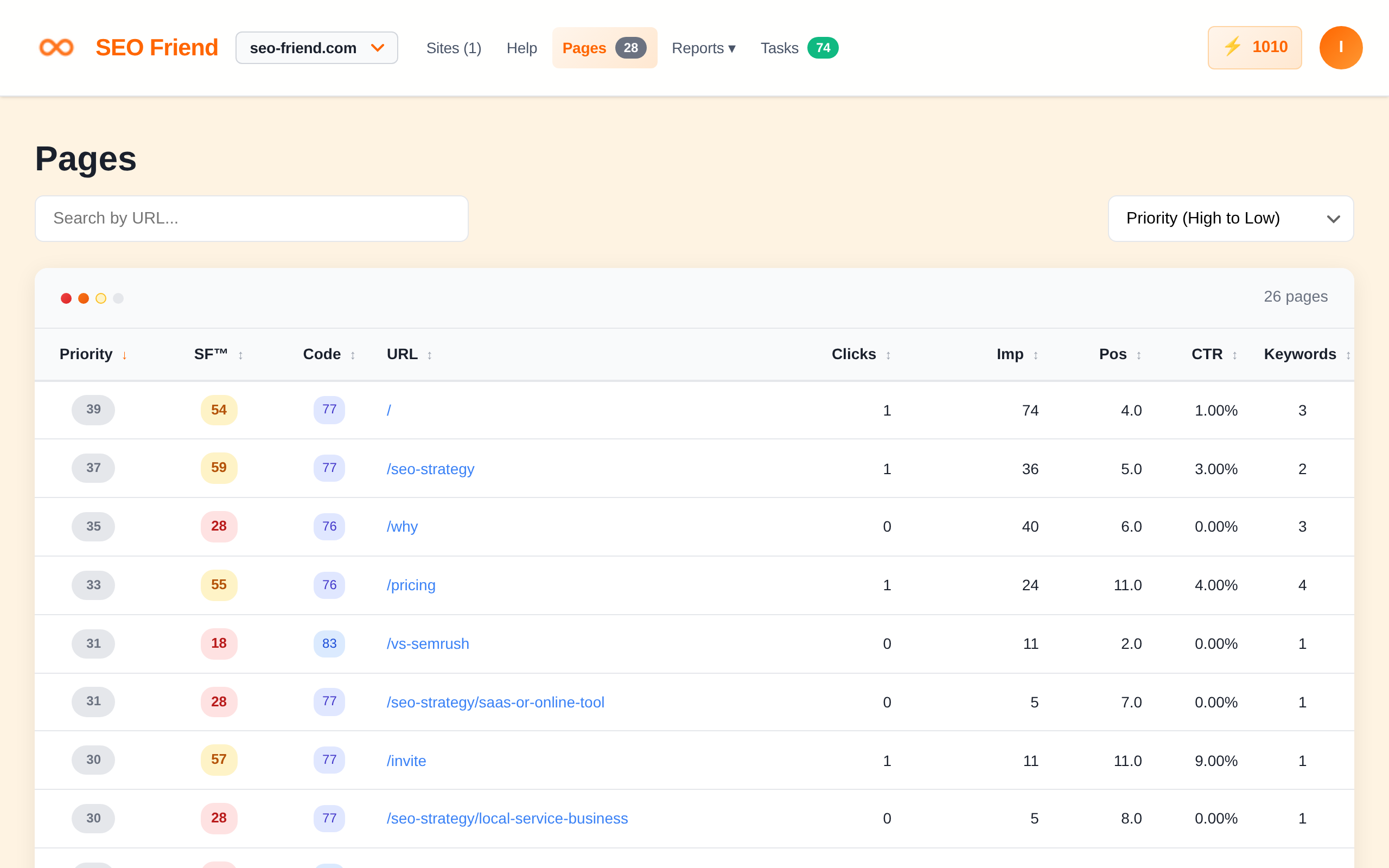1389x868 pixels.
Task: Expand the Reports dropdown menu
Action: click(x=704, y=48)
